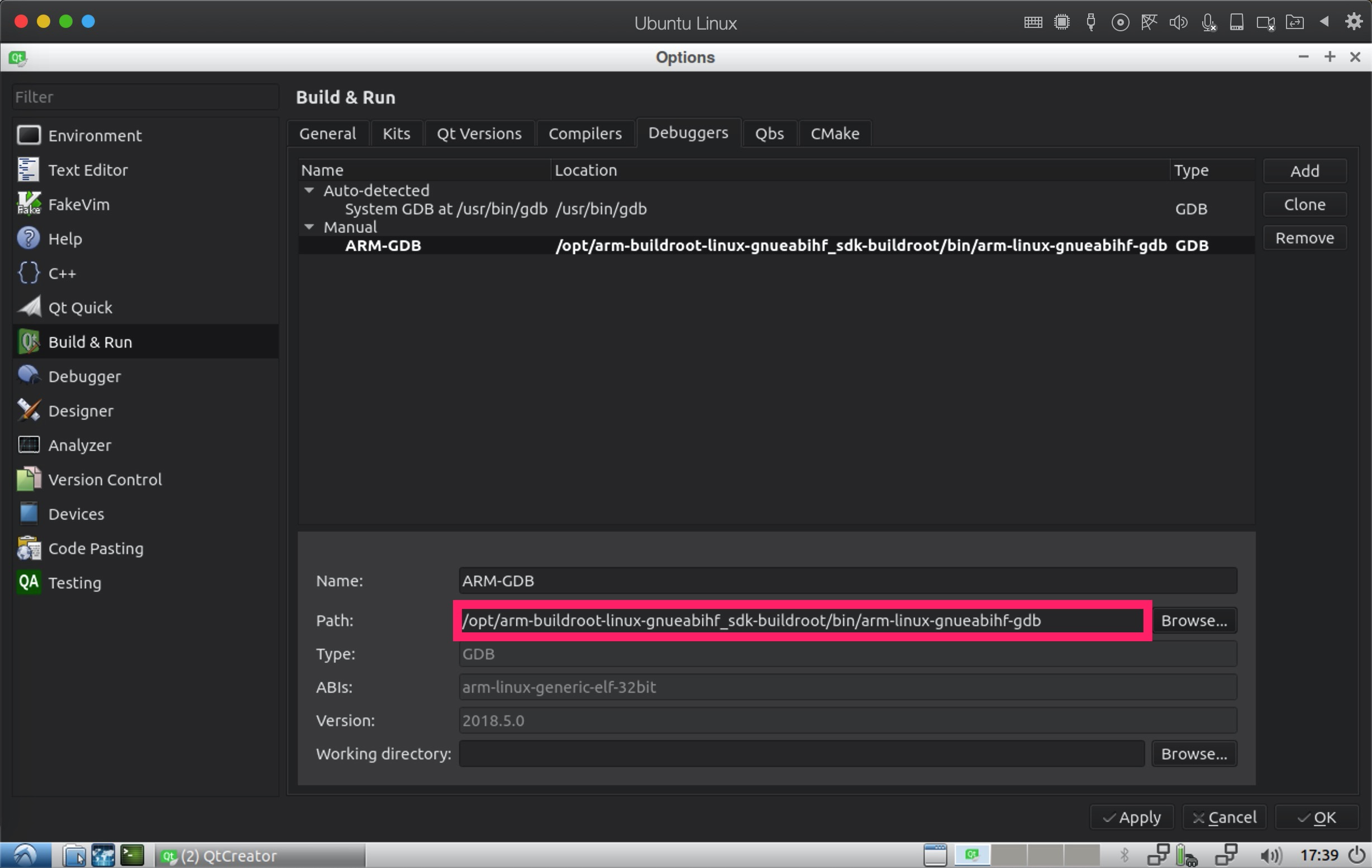1372x868 pixels.
Task: Click the Qt logo in Options title bar
Action: pyautogui.click(x=17, y=58)
